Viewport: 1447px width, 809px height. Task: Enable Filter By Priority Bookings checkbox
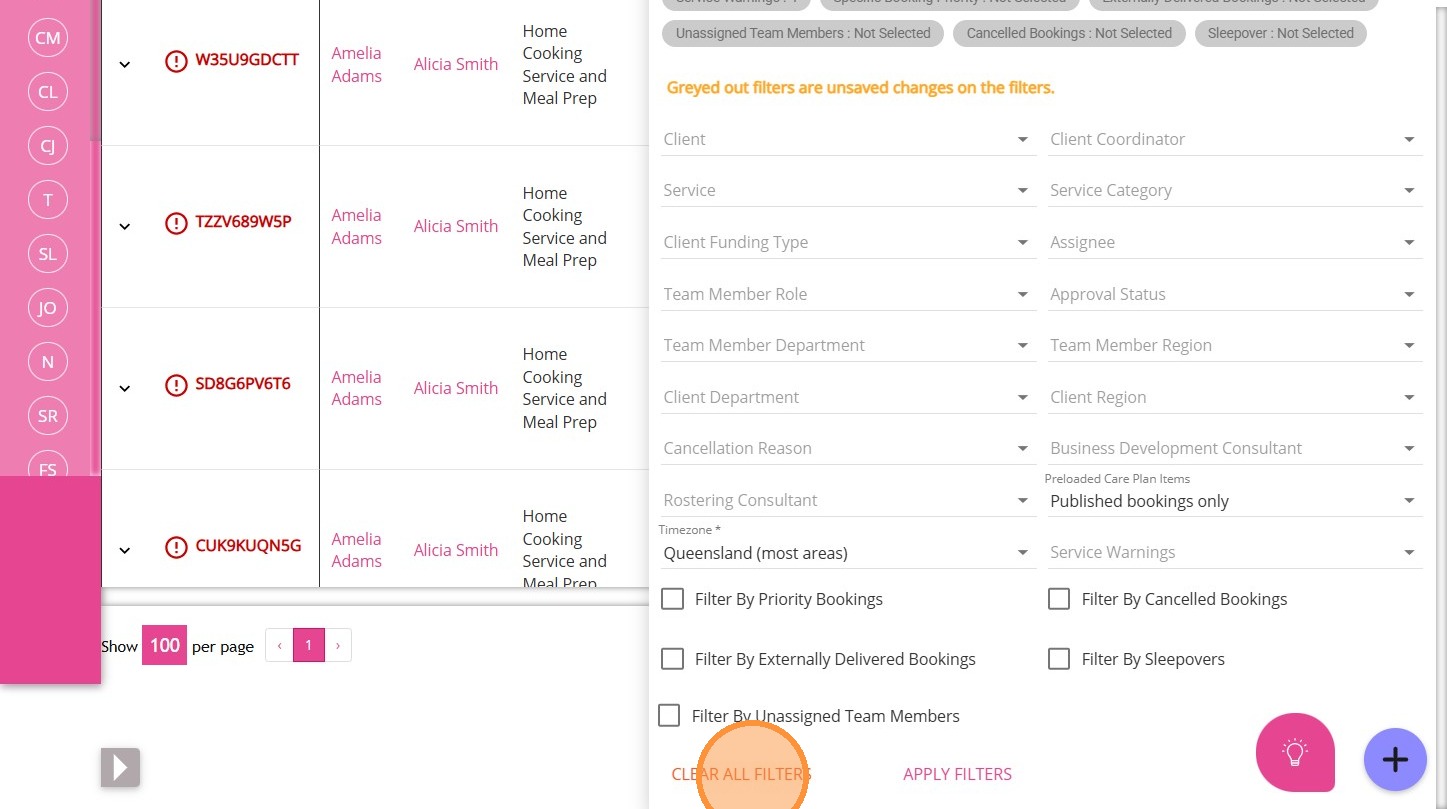[x=673, y=599]
